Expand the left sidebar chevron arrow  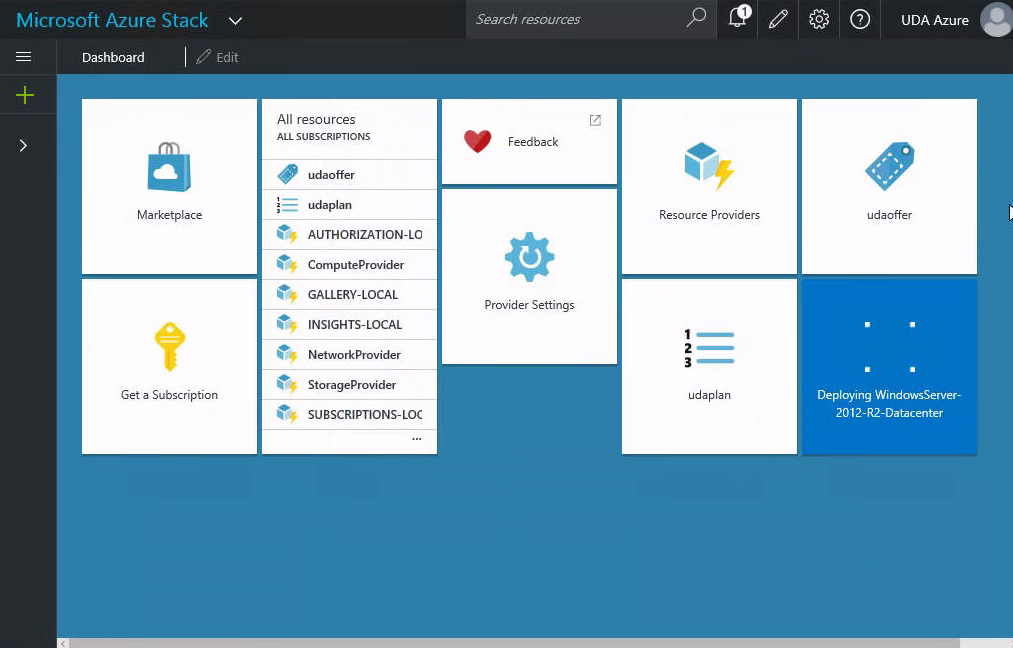24,145
